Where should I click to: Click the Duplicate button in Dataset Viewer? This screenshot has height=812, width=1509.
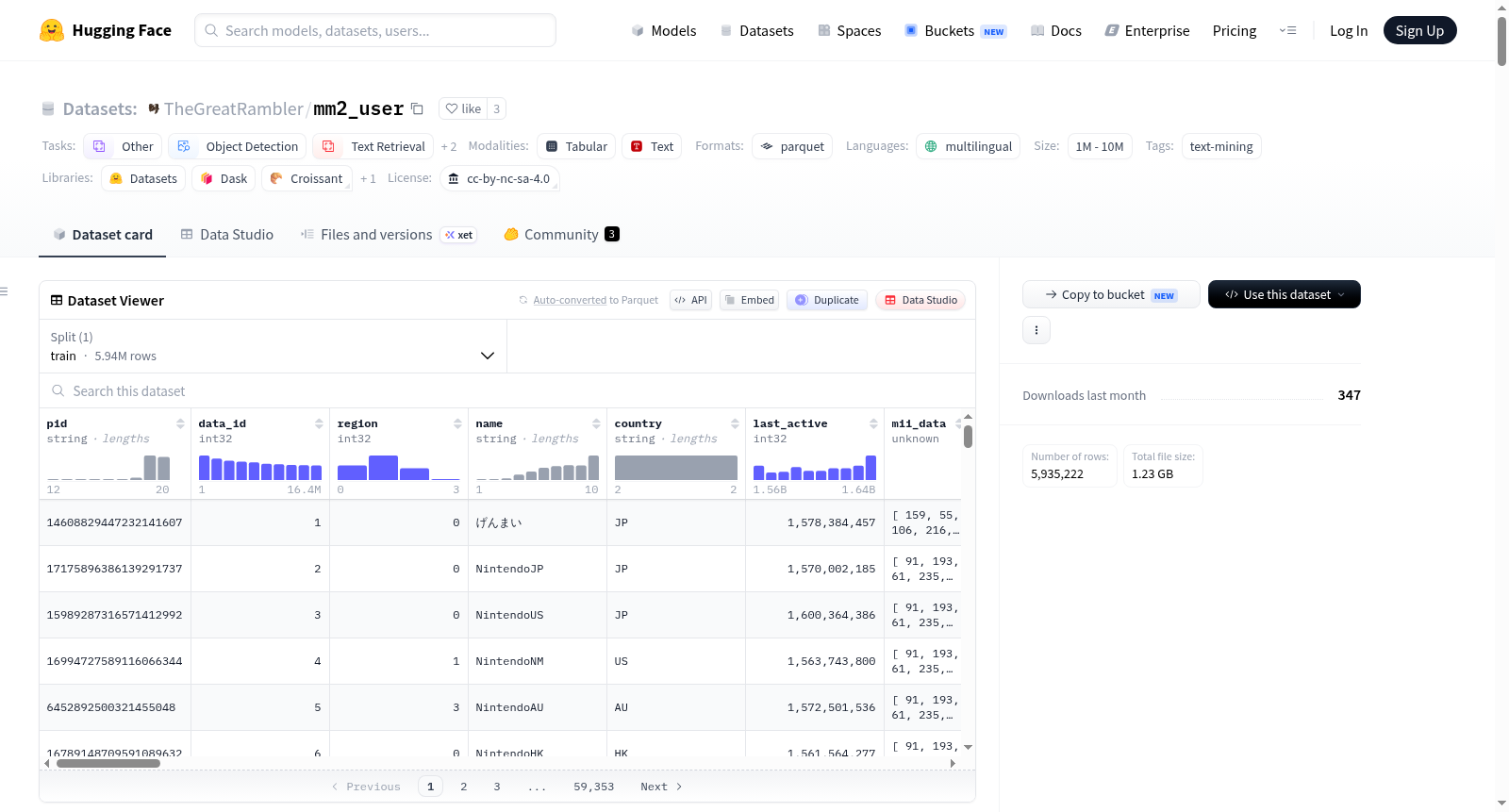pos(826,300)
